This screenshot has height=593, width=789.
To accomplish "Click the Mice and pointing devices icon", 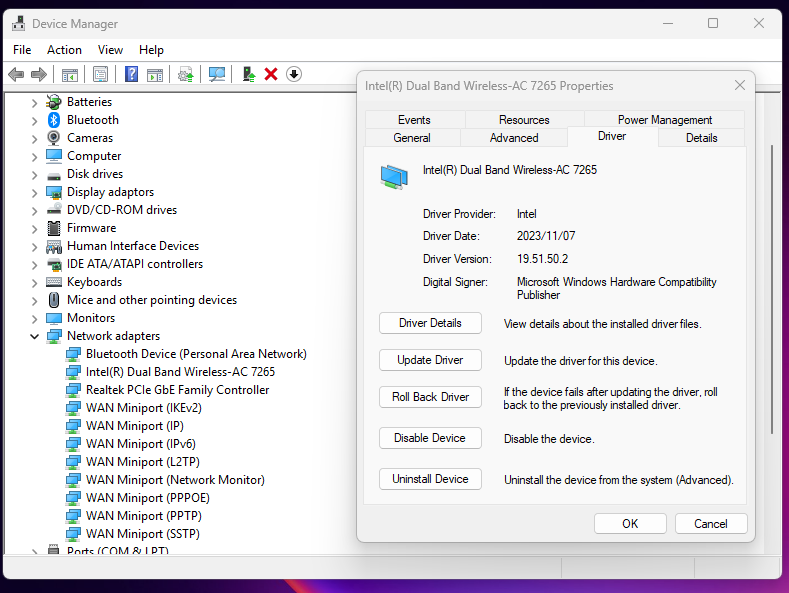I will (54, 300).
